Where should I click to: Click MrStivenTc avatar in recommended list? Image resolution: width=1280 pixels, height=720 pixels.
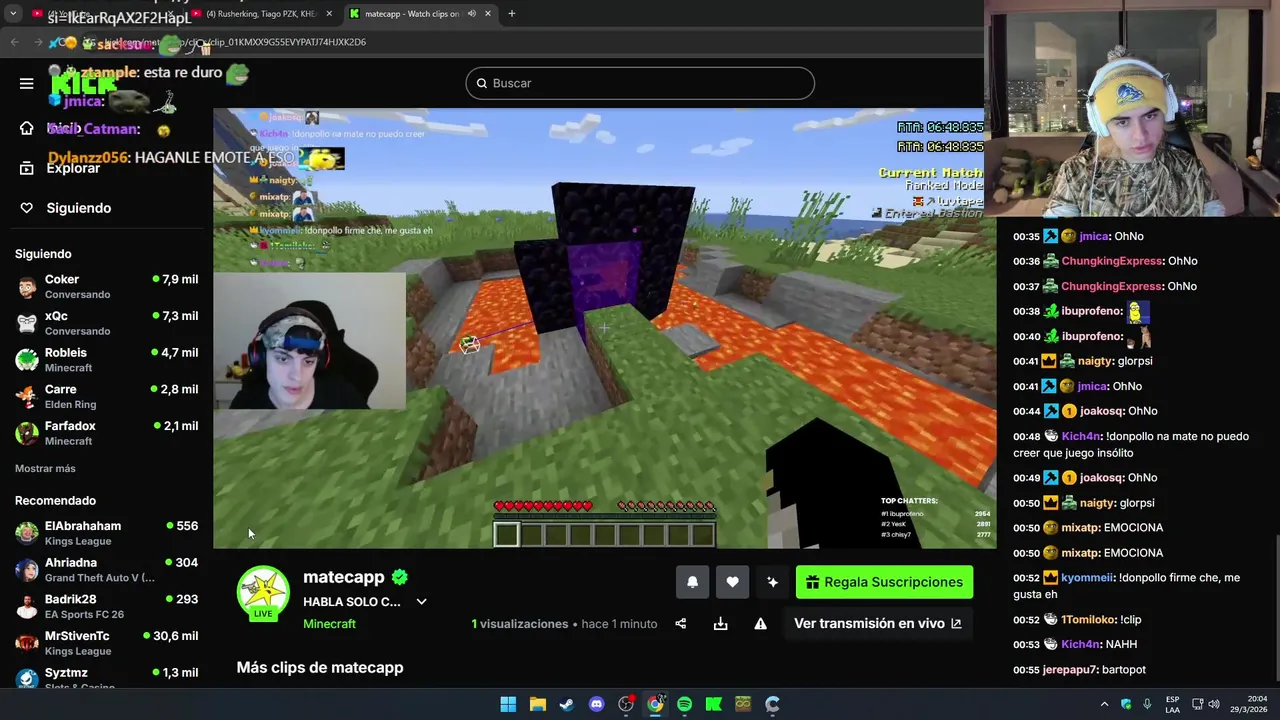pos(27,643)
